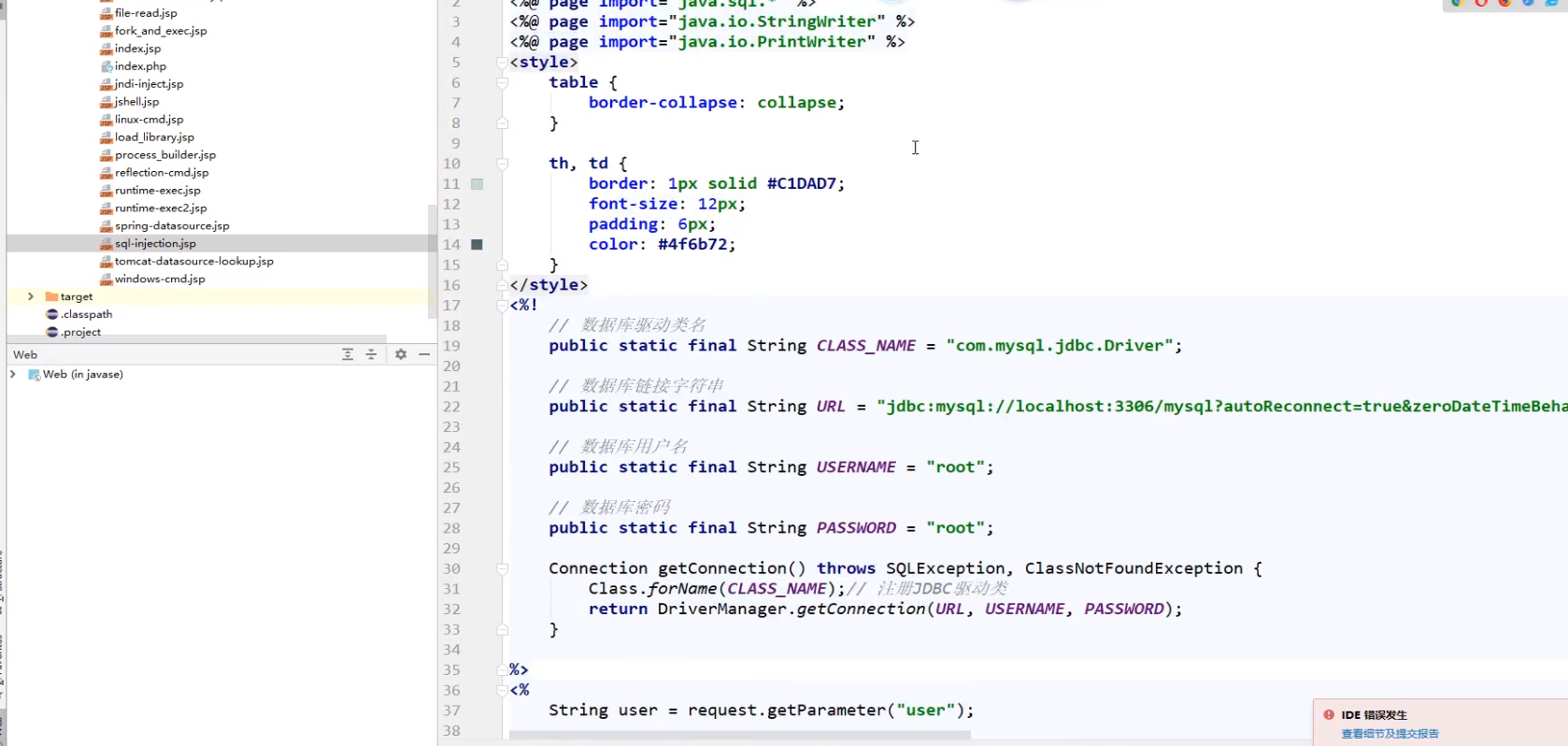Viewport: 1568px width, 746px height.
Task: Click java.io.StringWriter import text
Action: pos(777,22)
